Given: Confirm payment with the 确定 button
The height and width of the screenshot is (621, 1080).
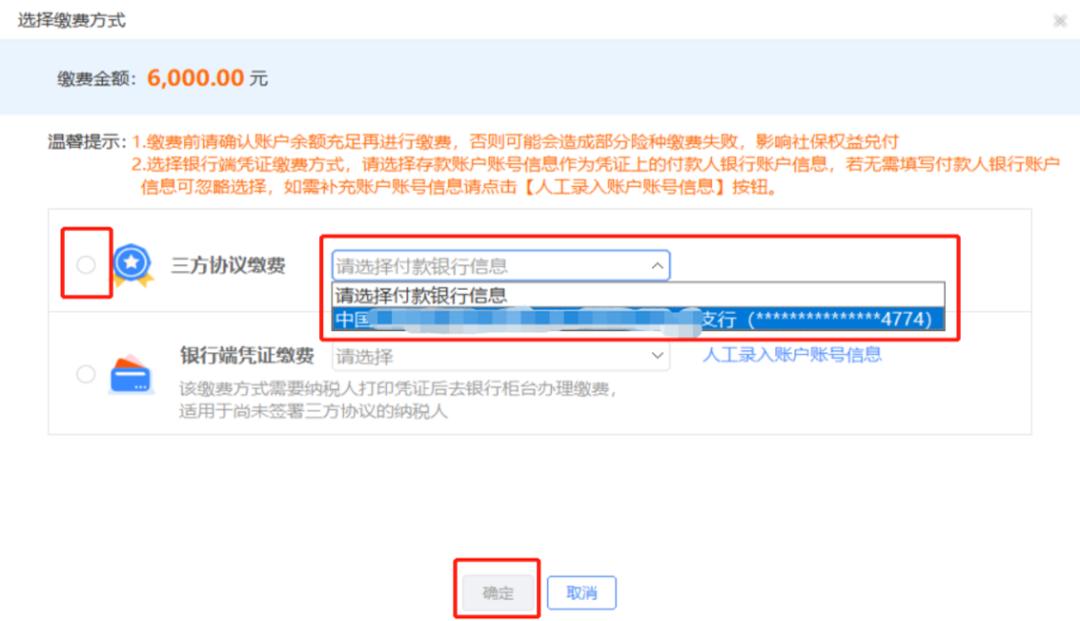Looking at the screenshot, I should pyautogui.click(x=497, y=592).
